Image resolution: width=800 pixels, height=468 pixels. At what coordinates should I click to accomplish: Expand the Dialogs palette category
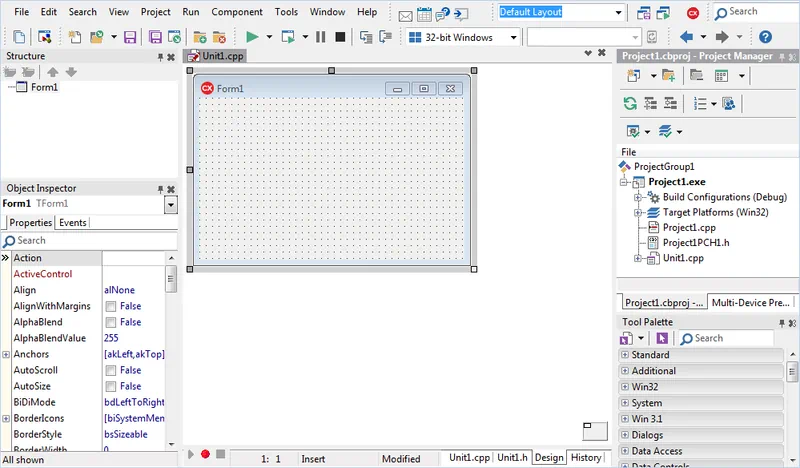pos(624,435)
